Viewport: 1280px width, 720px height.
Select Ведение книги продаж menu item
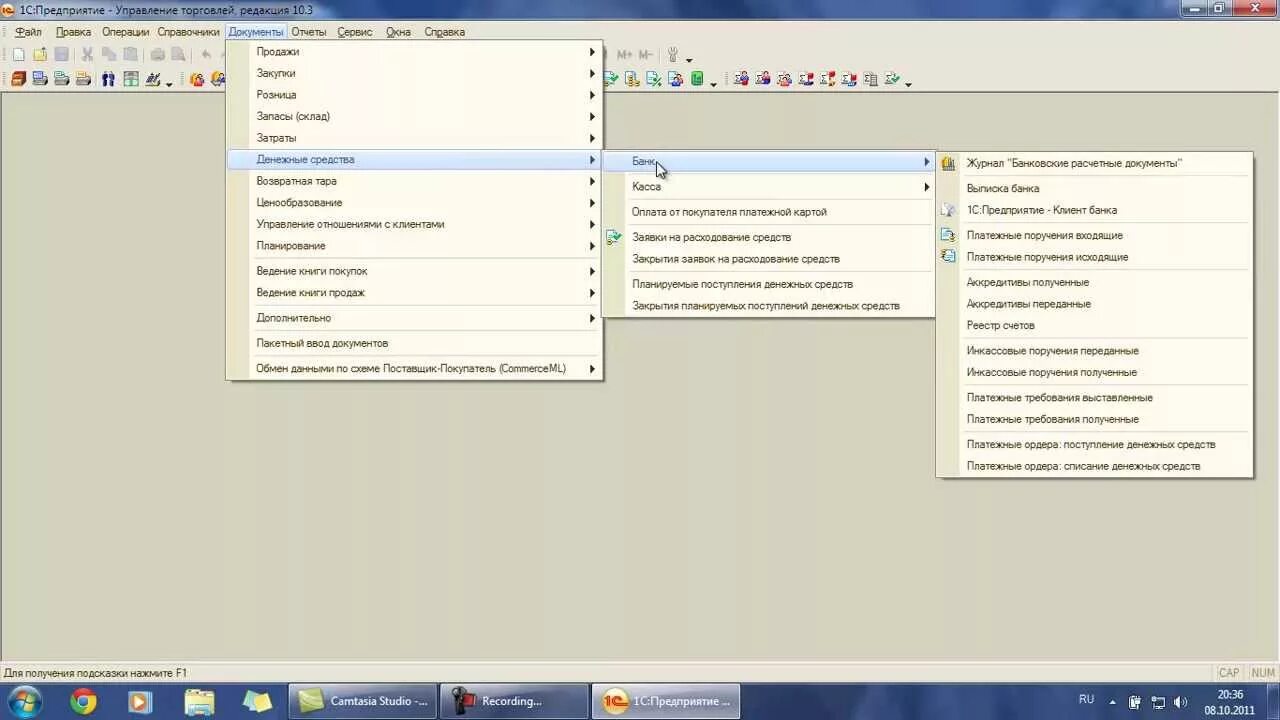415,293
